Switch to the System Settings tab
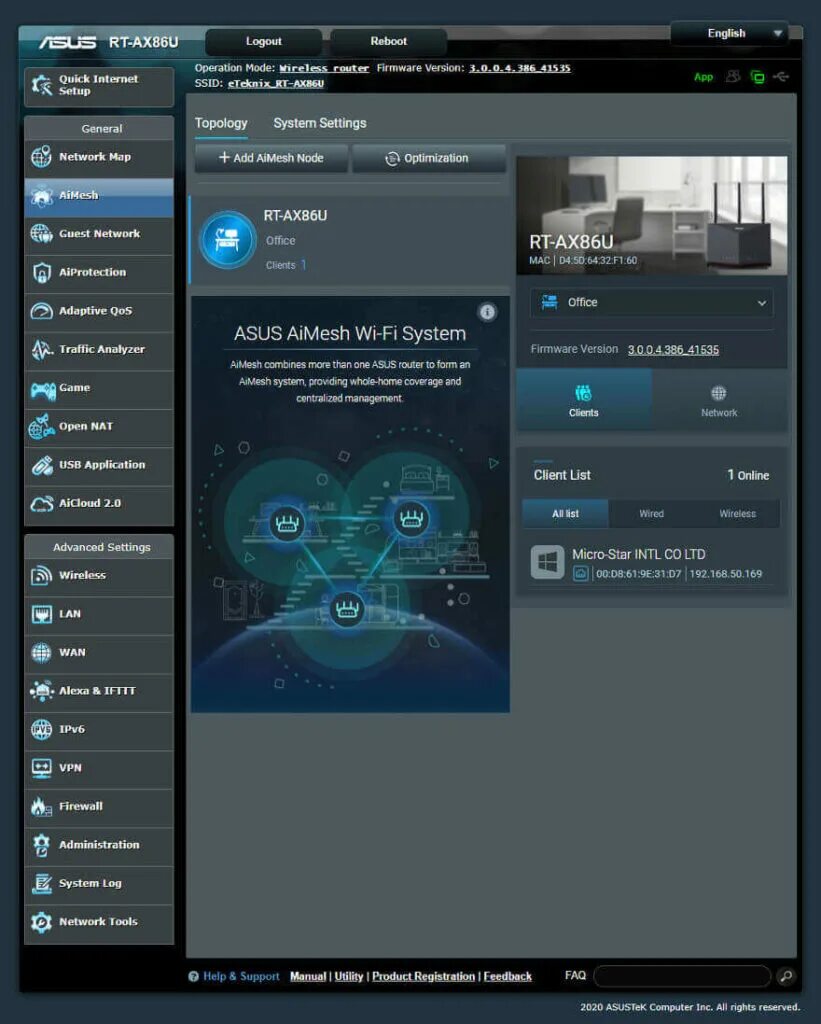 (x=319, y=123)
